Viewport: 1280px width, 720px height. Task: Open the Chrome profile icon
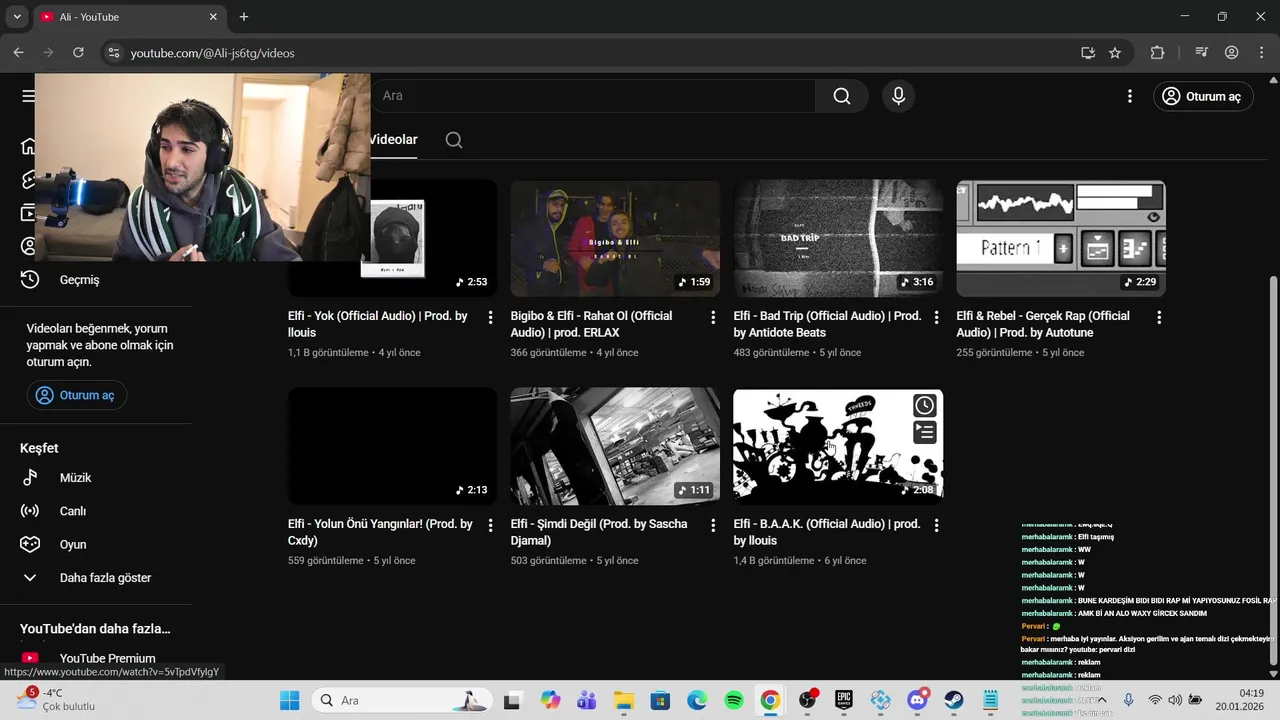pos(1232,53)
